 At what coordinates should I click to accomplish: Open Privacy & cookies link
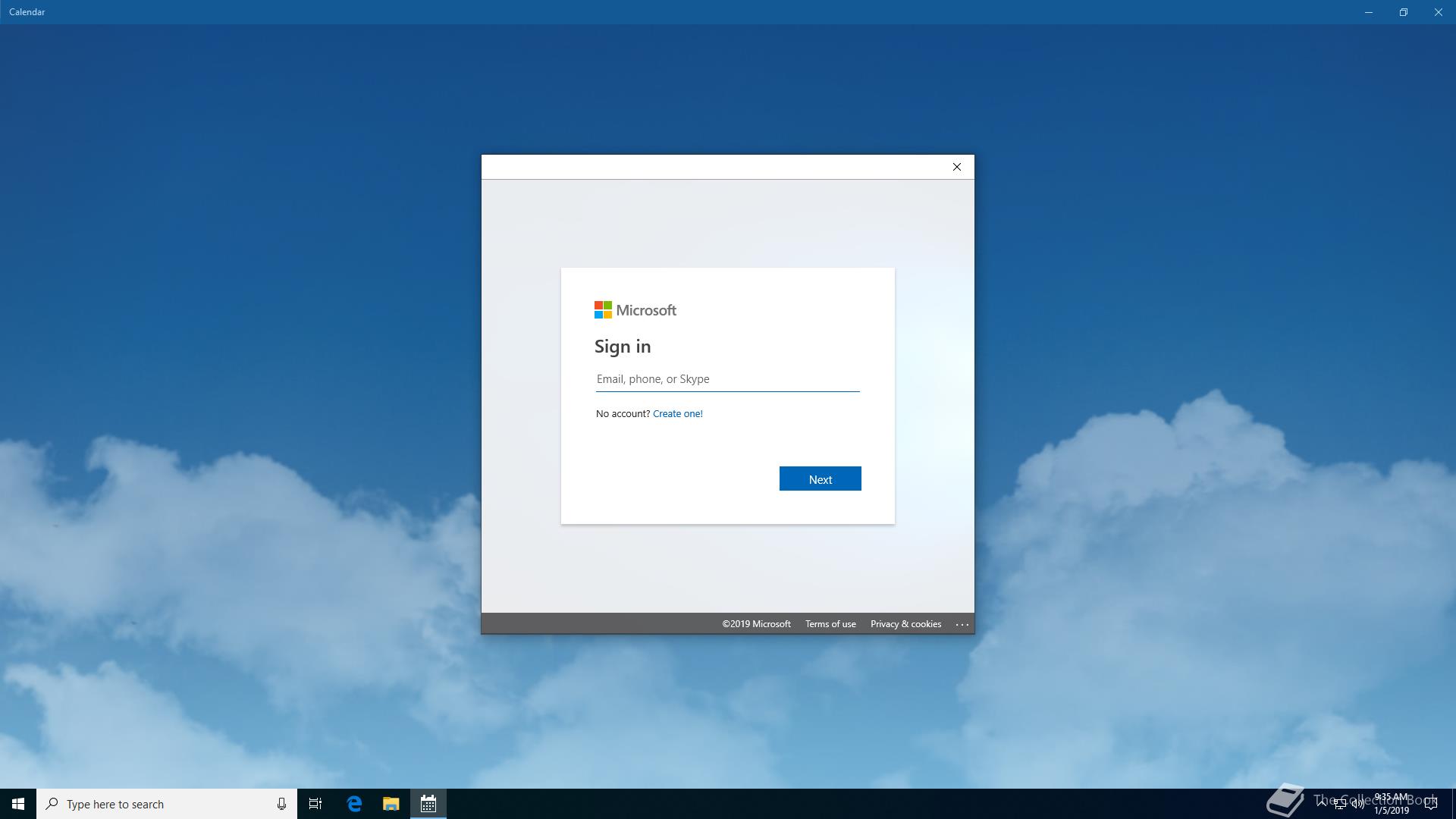[x=905, y=624]
